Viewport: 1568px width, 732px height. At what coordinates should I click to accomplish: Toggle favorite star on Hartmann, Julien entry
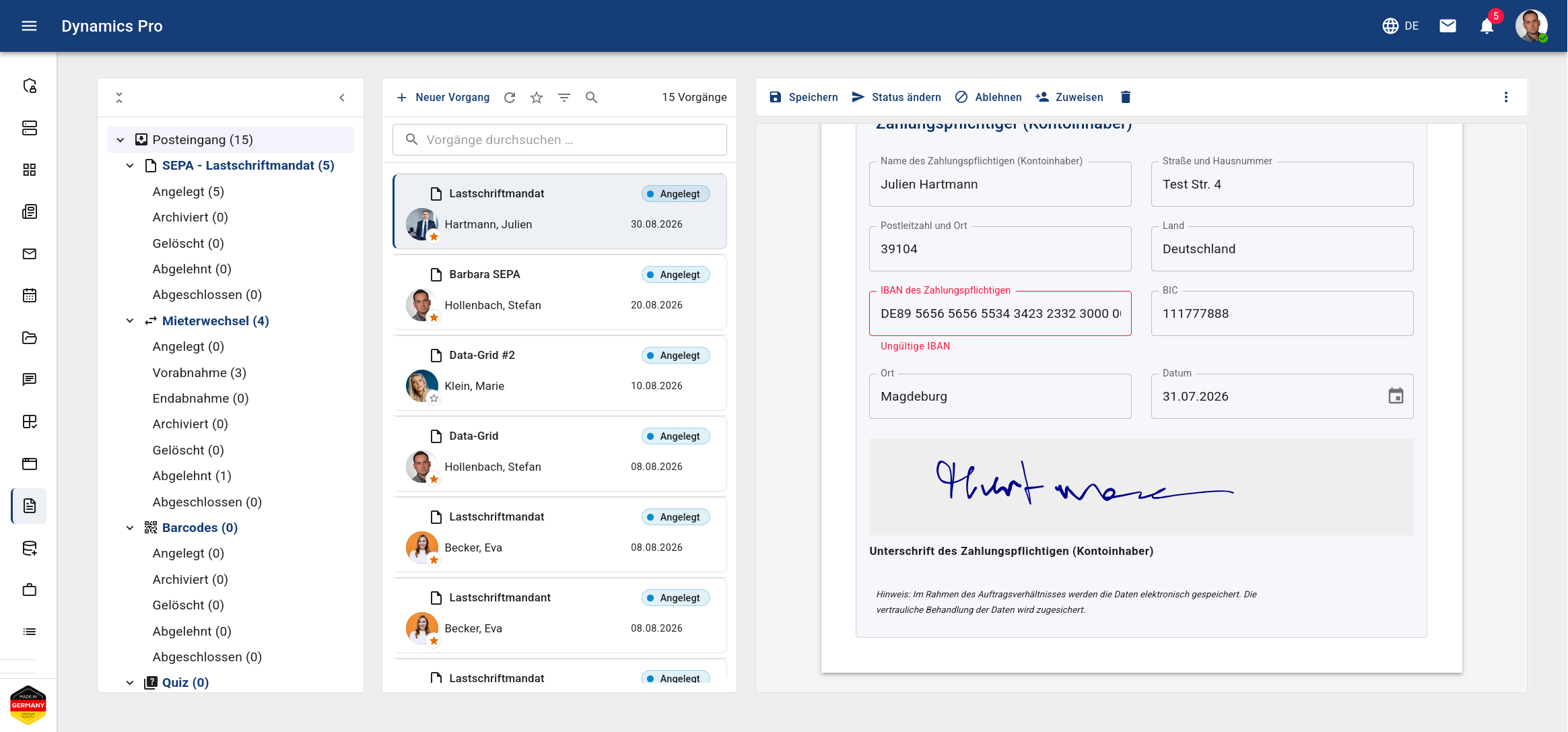(434, 237)
